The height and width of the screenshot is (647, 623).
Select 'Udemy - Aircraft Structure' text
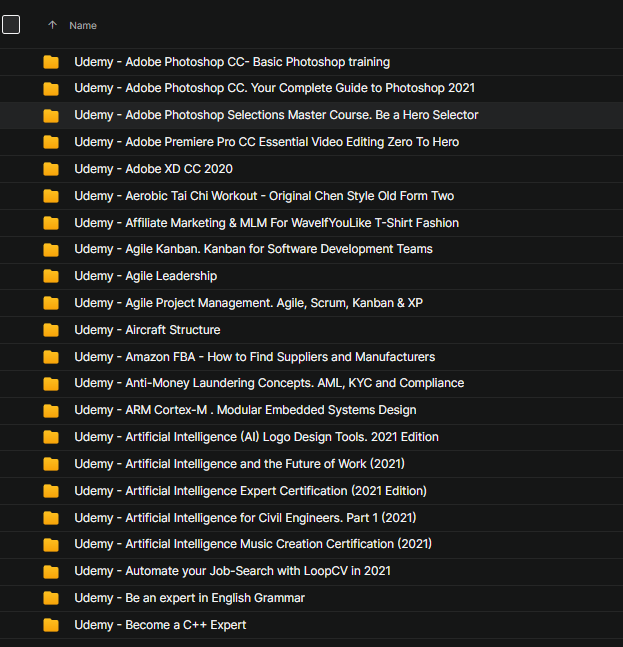pos(147,330)
